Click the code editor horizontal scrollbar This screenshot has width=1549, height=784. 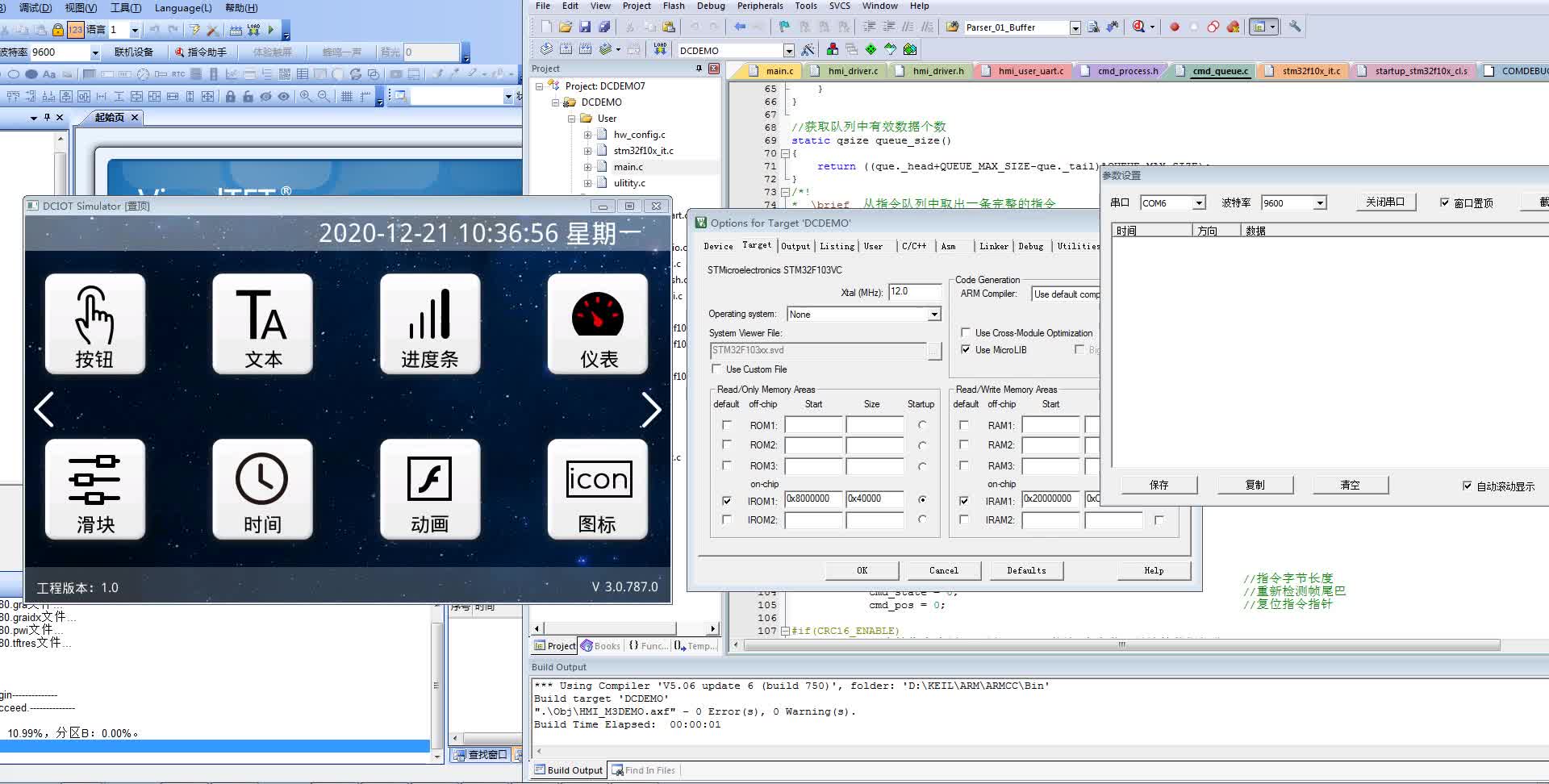click(1121, 645)
